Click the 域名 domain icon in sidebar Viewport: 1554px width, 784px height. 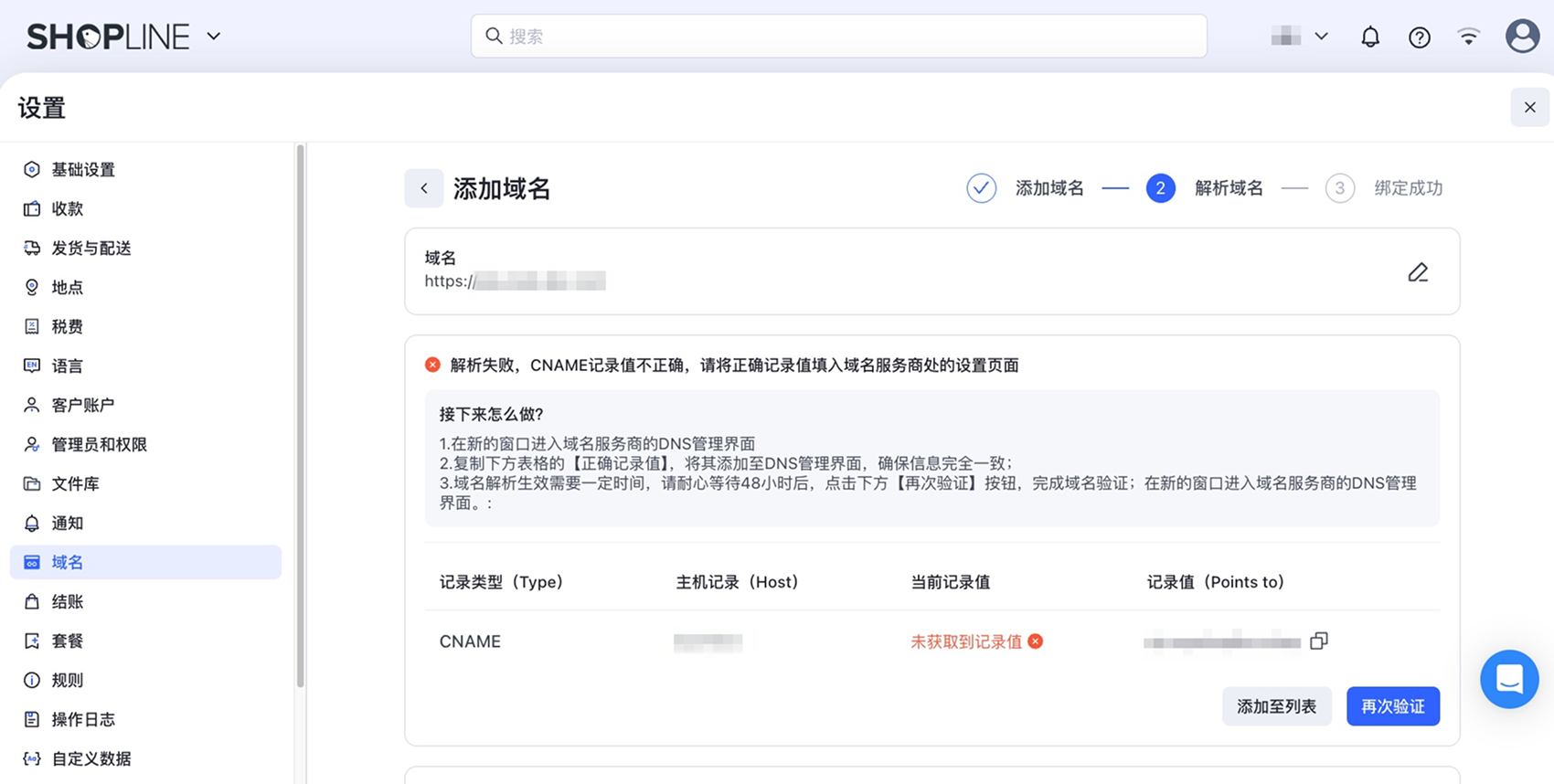pyautogui.click(x=32, y=562)
